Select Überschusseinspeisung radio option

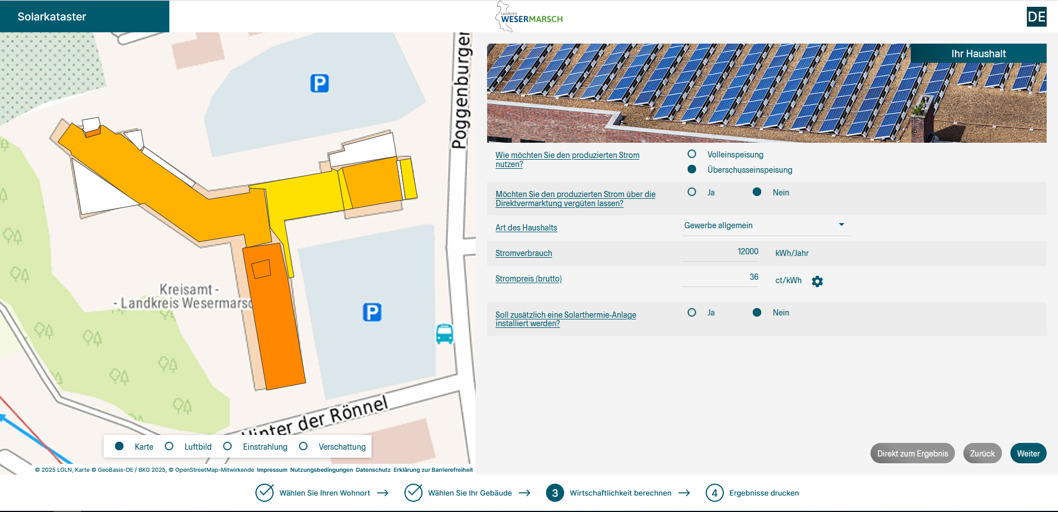coord(692,169)
